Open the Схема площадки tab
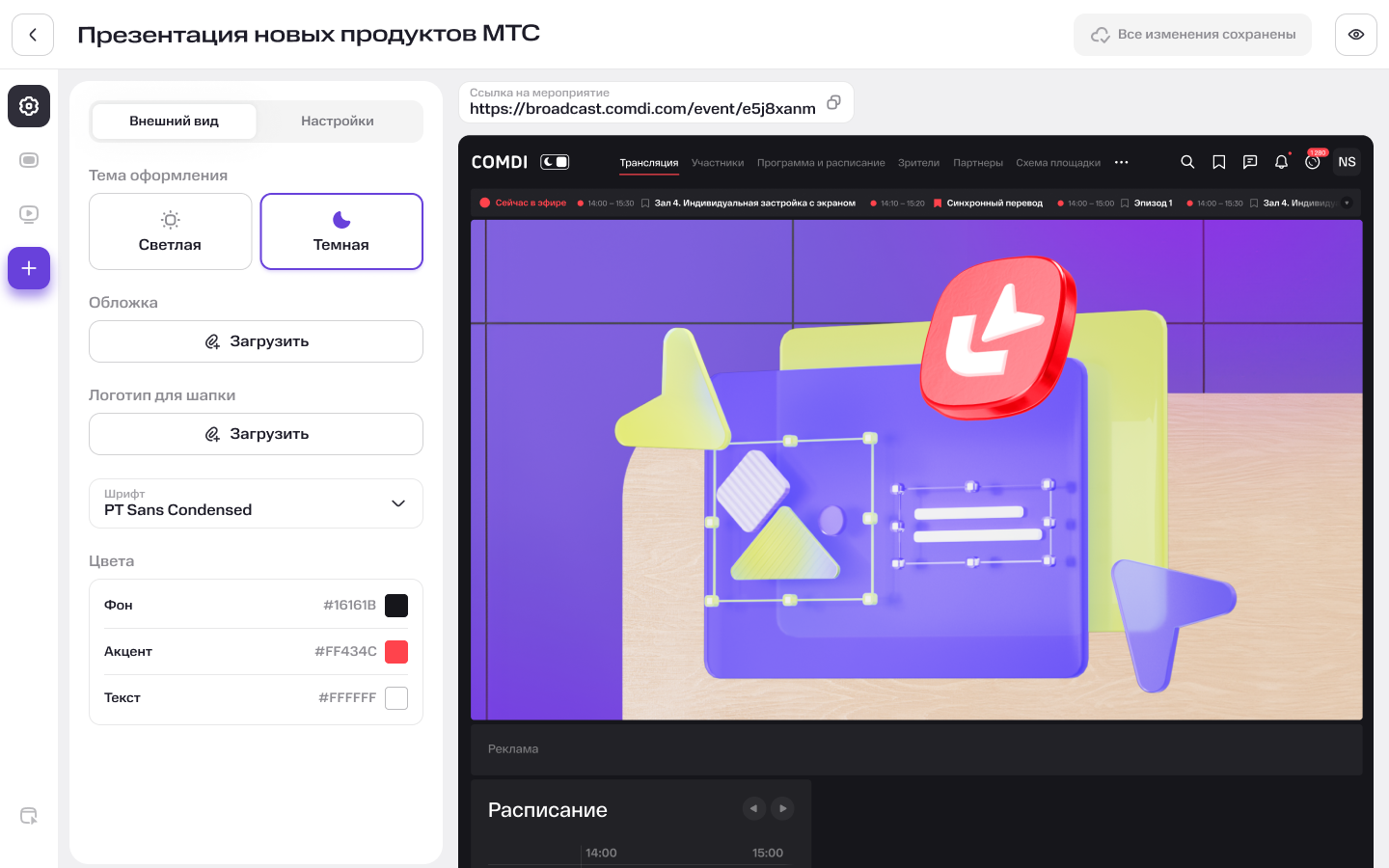The image size is (1389, 868). 1058,163
